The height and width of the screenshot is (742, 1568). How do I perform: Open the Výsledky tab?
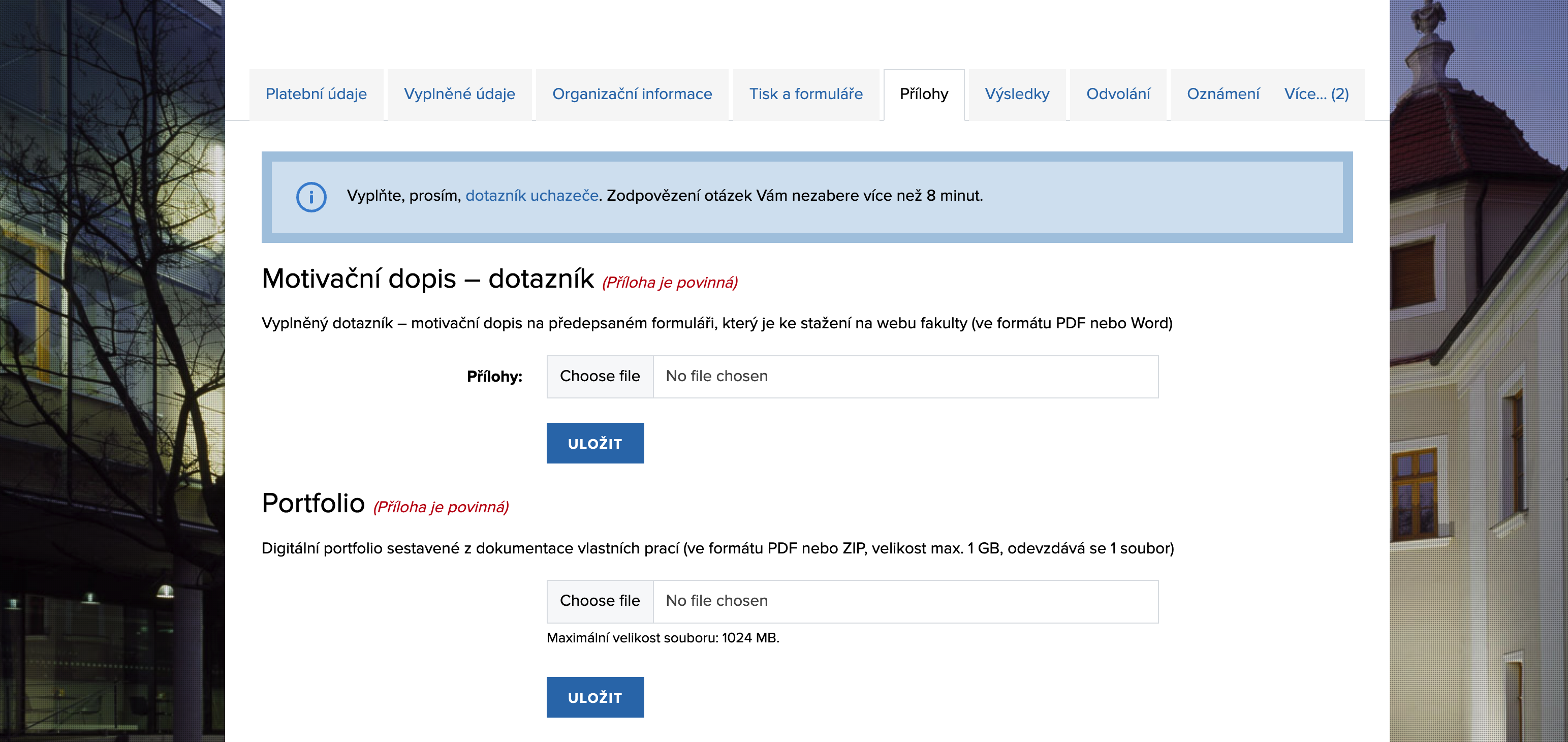click(x=1017, y=95)
